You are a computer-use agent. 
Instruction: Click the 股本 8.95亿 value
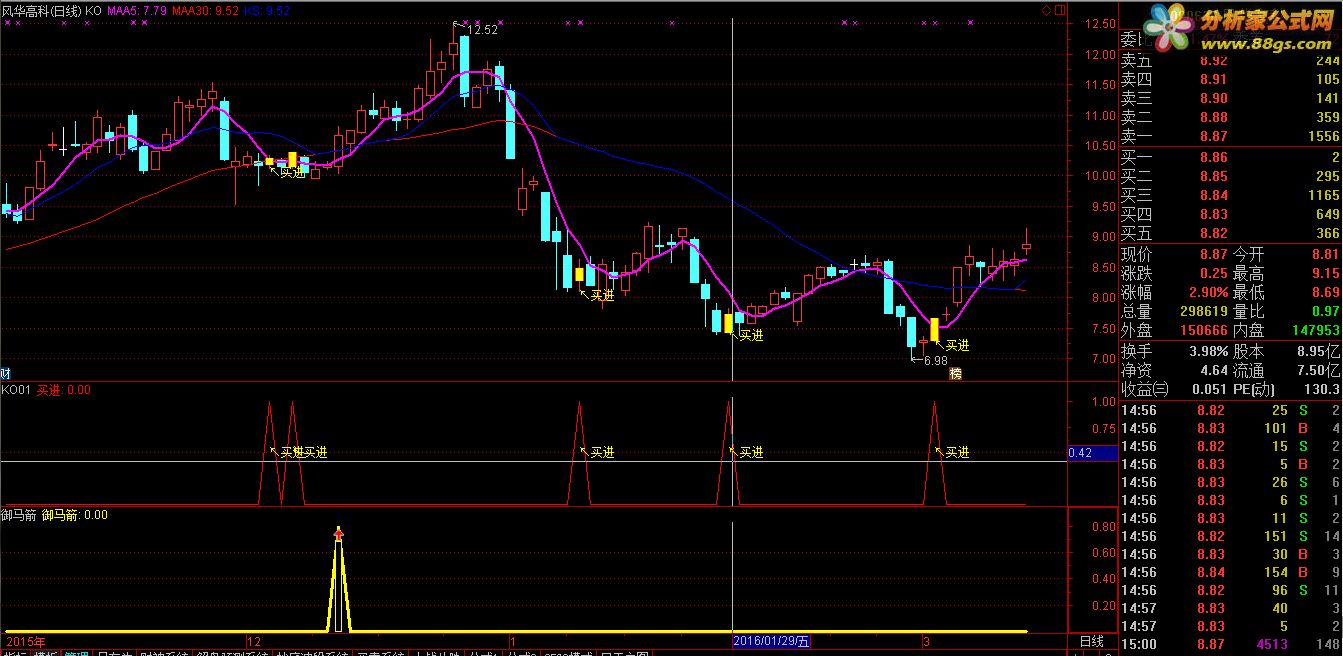point(1317,351)
